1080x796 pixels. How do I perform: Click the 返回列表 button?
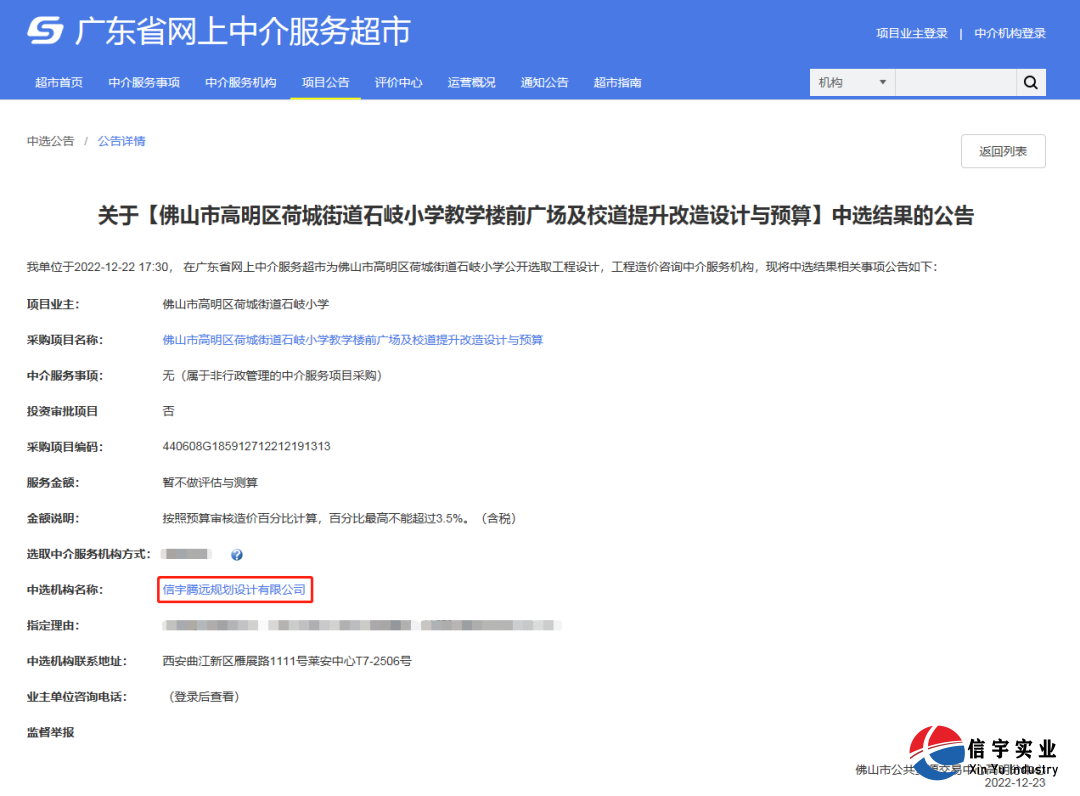pos(1003,151)
